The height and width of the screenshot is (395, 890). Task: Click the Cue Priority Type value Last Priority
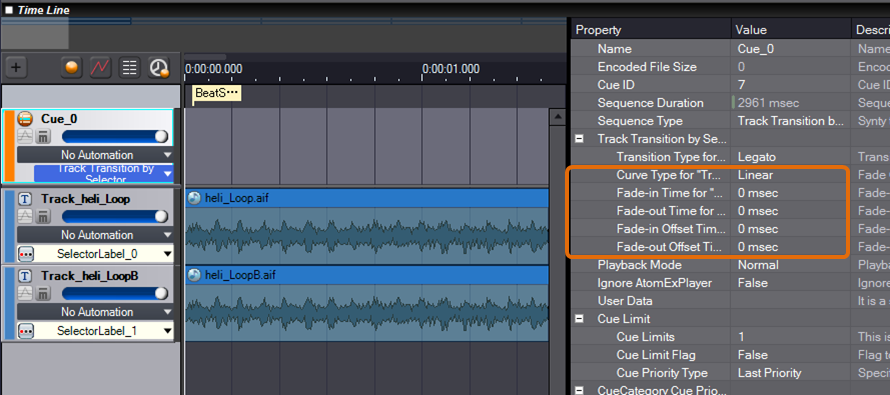coord(791,373)
